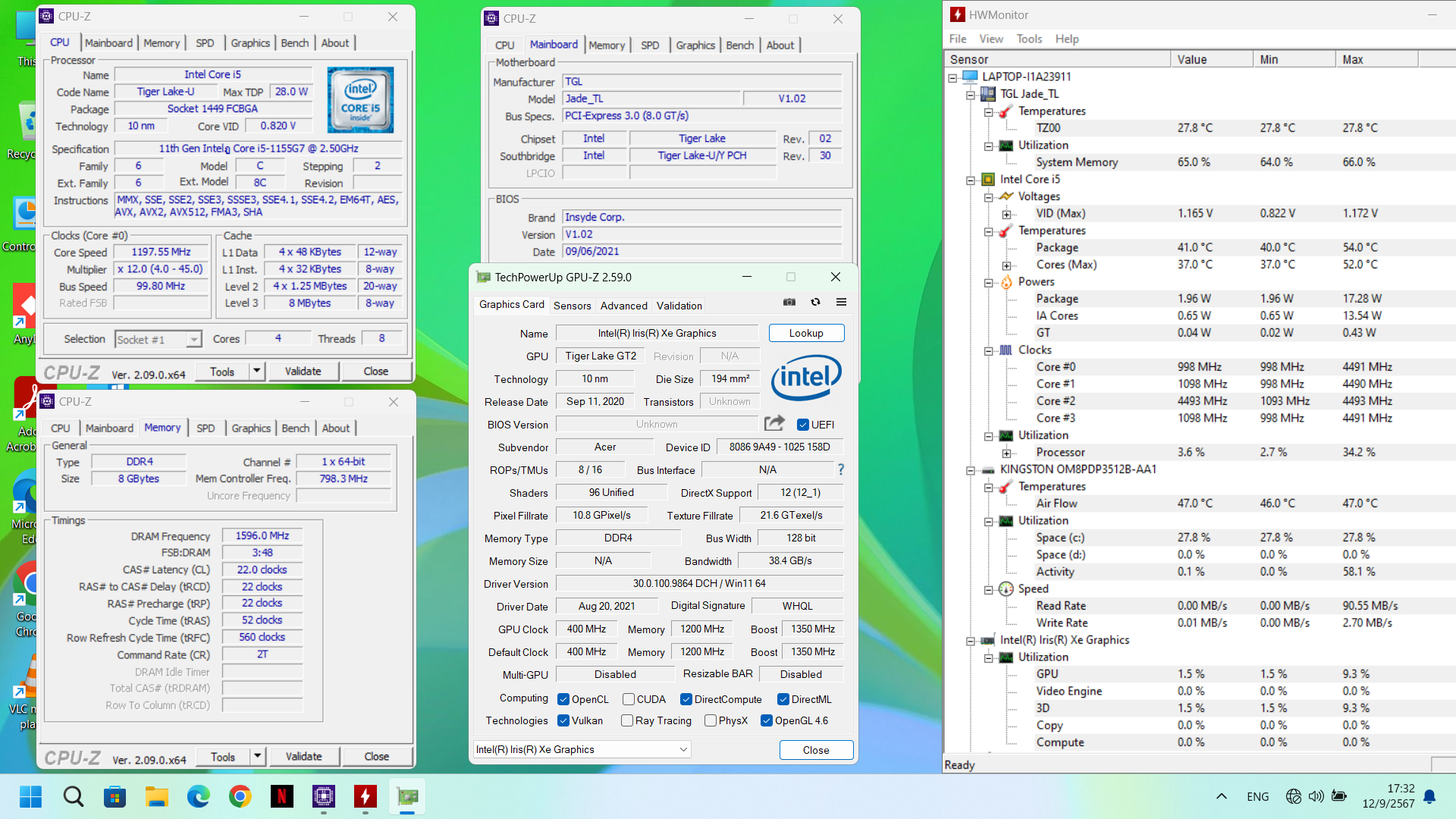Click the Intel Core i5 badge image in CPU-Z
Image resolution: width=1456 pixels, height=819 pixels.
360,100
